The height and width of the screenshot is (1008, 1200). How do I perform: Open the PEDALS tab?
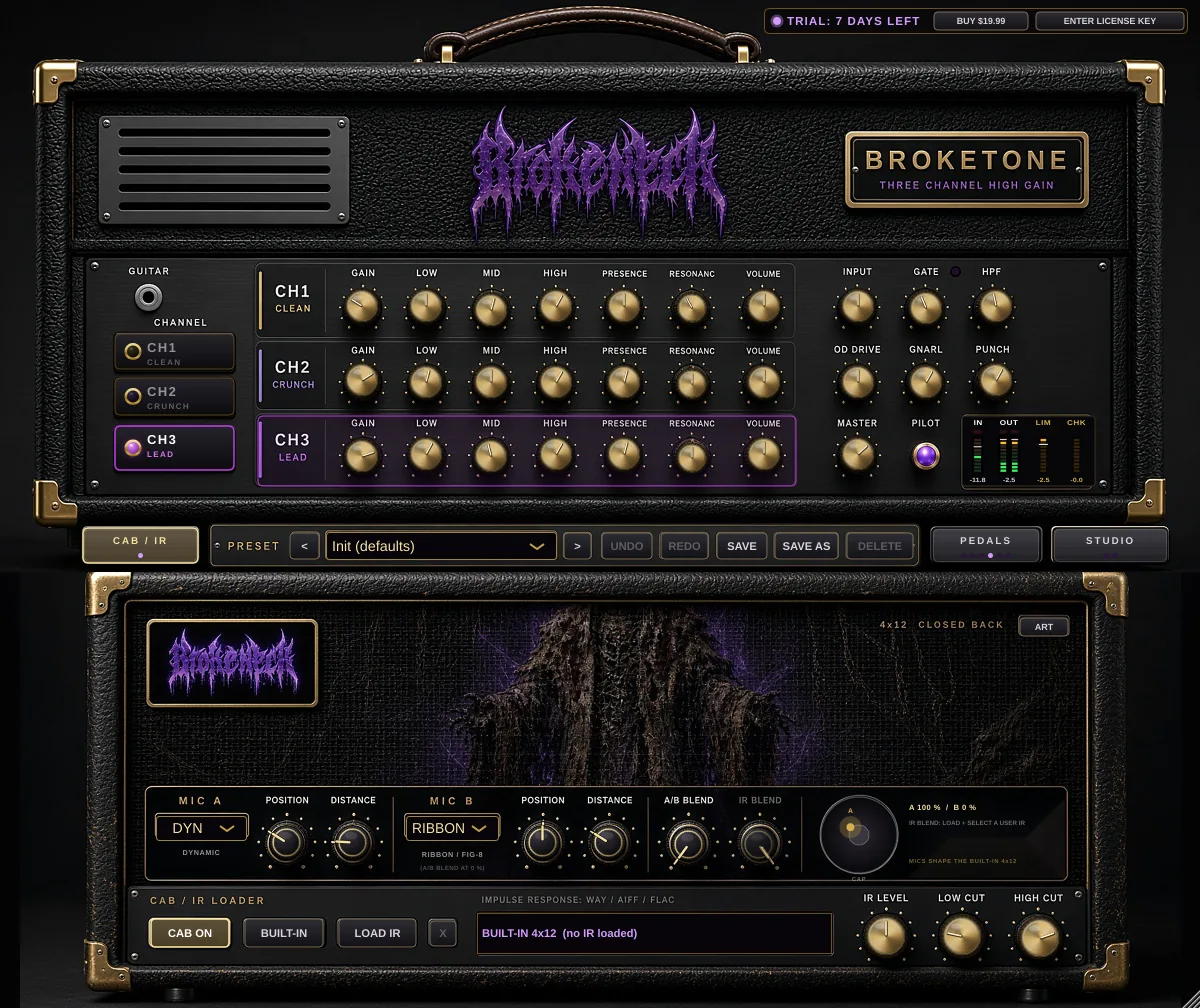pos(986,545)
